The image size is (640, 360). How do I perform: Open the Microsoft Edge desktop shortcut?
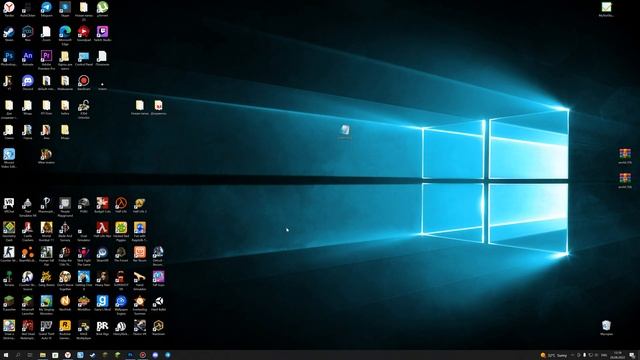[x=65, y=32]
